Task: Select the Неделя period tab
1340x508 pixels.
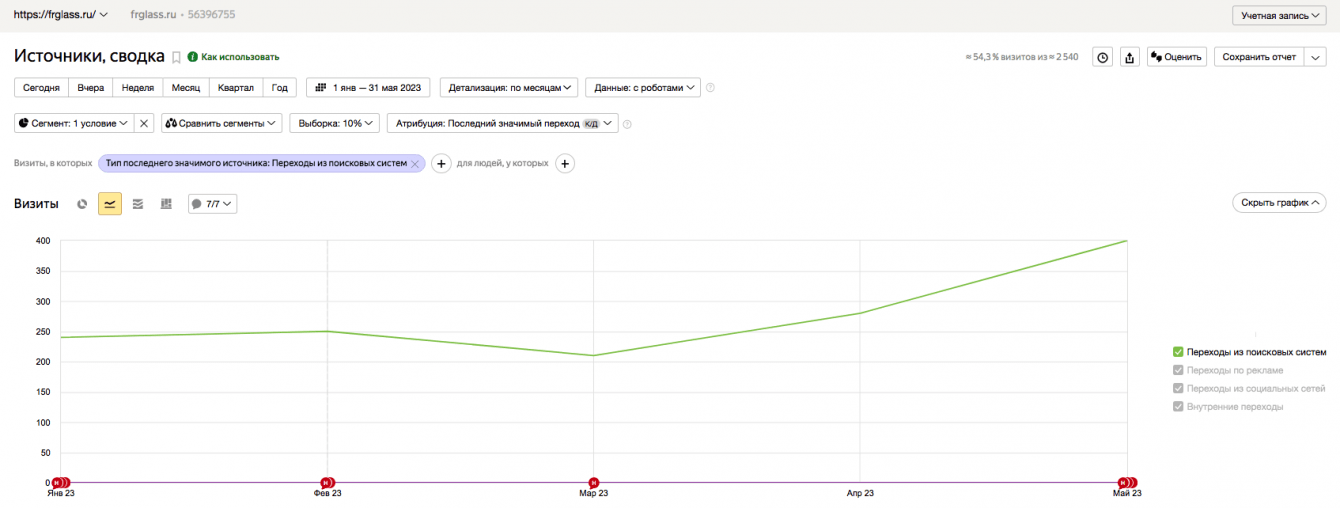Action: pos(138,88)
